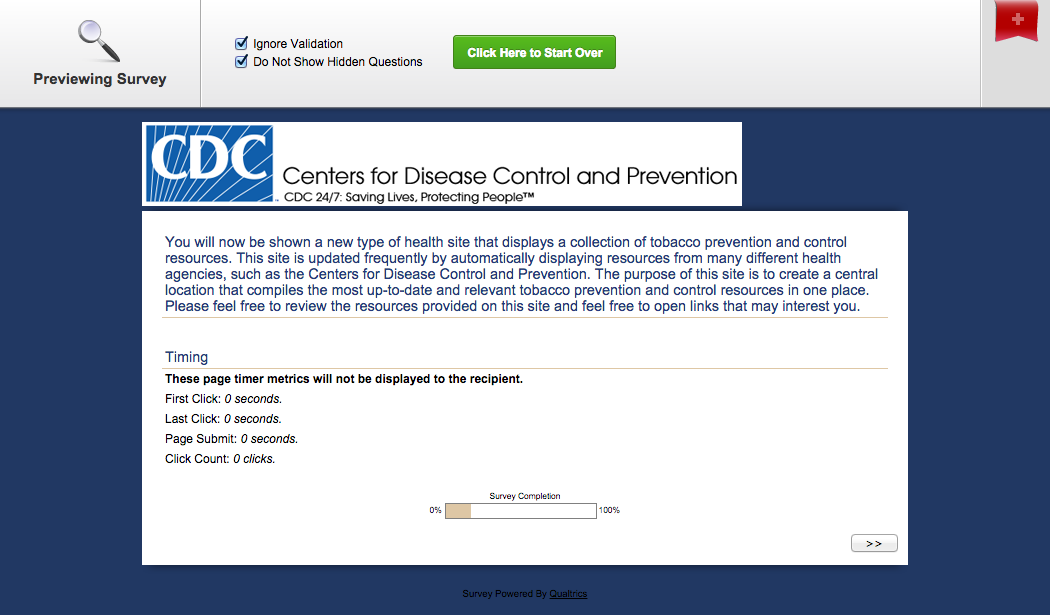This screenshot has height=615, width=1050.
Task: Click the Click Count metric line
Action: click(x=220, y=459)
